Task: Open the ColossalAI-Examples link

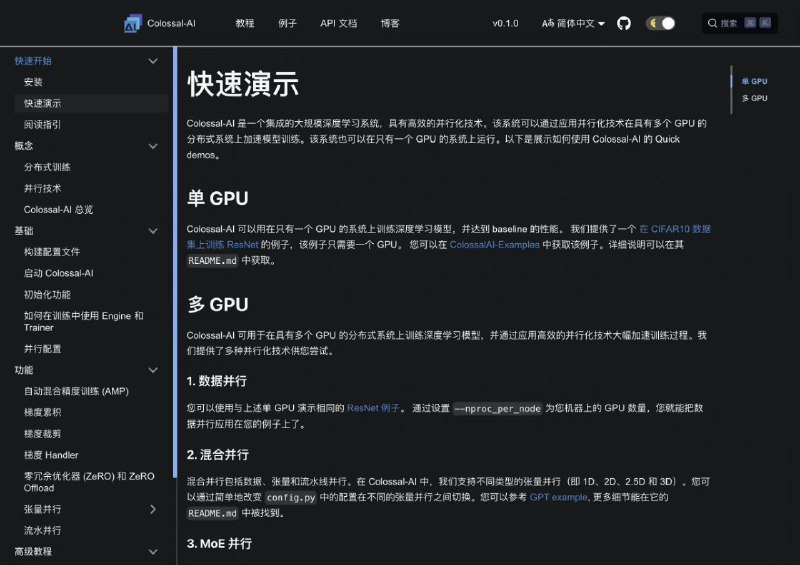Action: (494, 245)
